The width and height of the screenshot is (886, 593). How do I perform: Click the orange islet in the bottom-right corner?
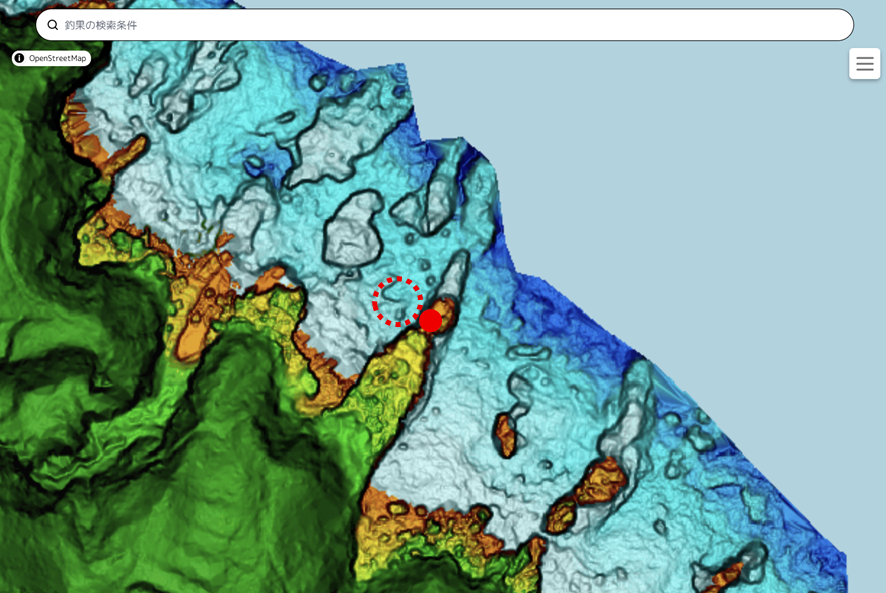point(726,577)
